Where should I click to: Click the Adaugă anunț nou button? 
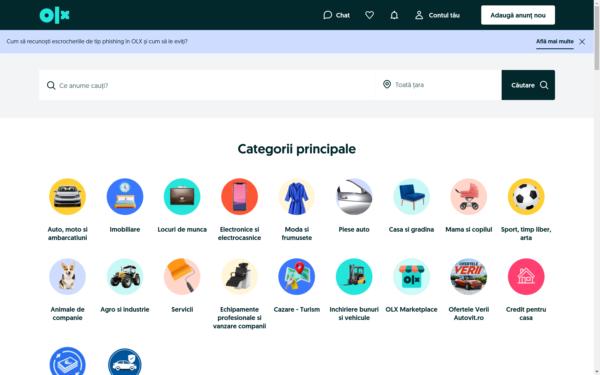tap(518, 15)
